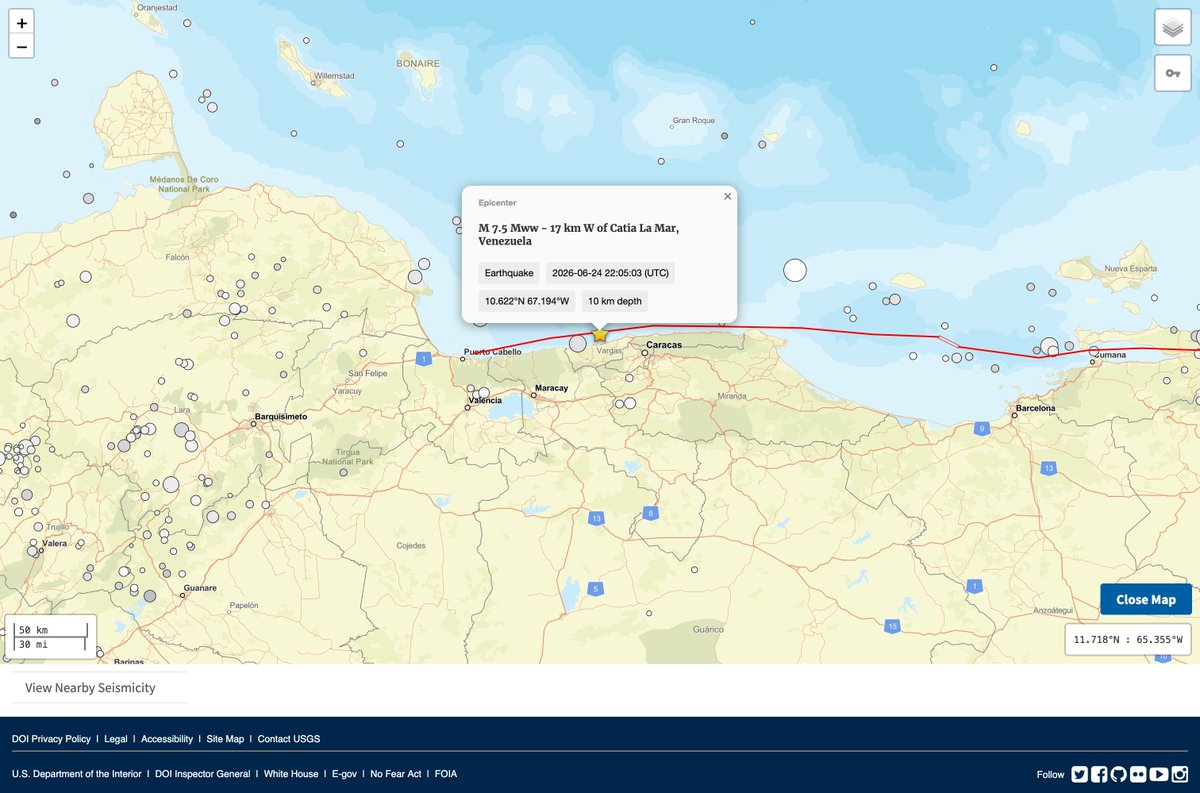Open USGS Instagram page
The height and width of the screenshot is (793, 1200).
pyautogui.click(x=1180, y=774)
